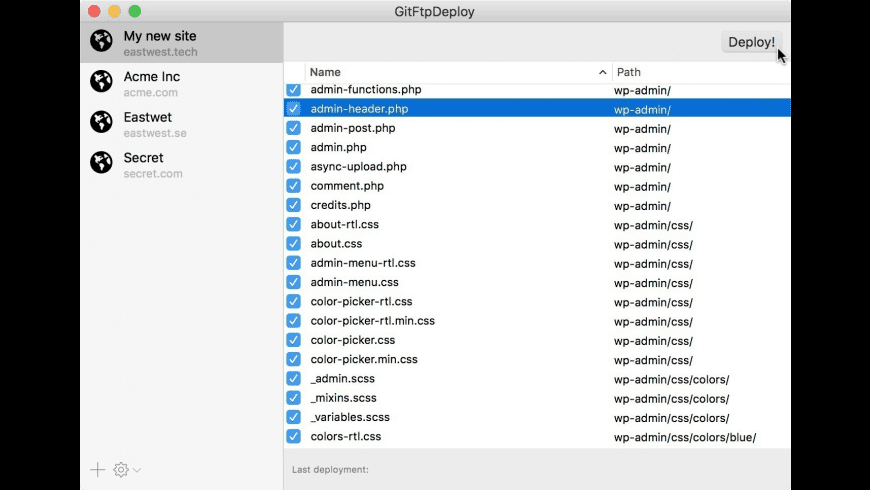Select the color-picker-rtl.css file name
Screen dimensions: 870x490
click(361, 301)
